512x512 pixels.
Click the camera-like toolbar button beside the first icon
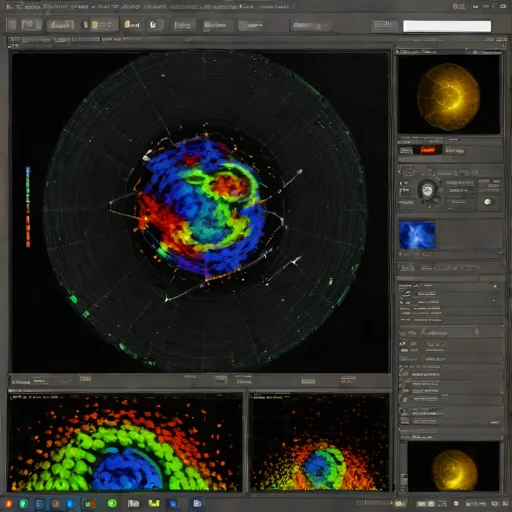click(31, 25)
